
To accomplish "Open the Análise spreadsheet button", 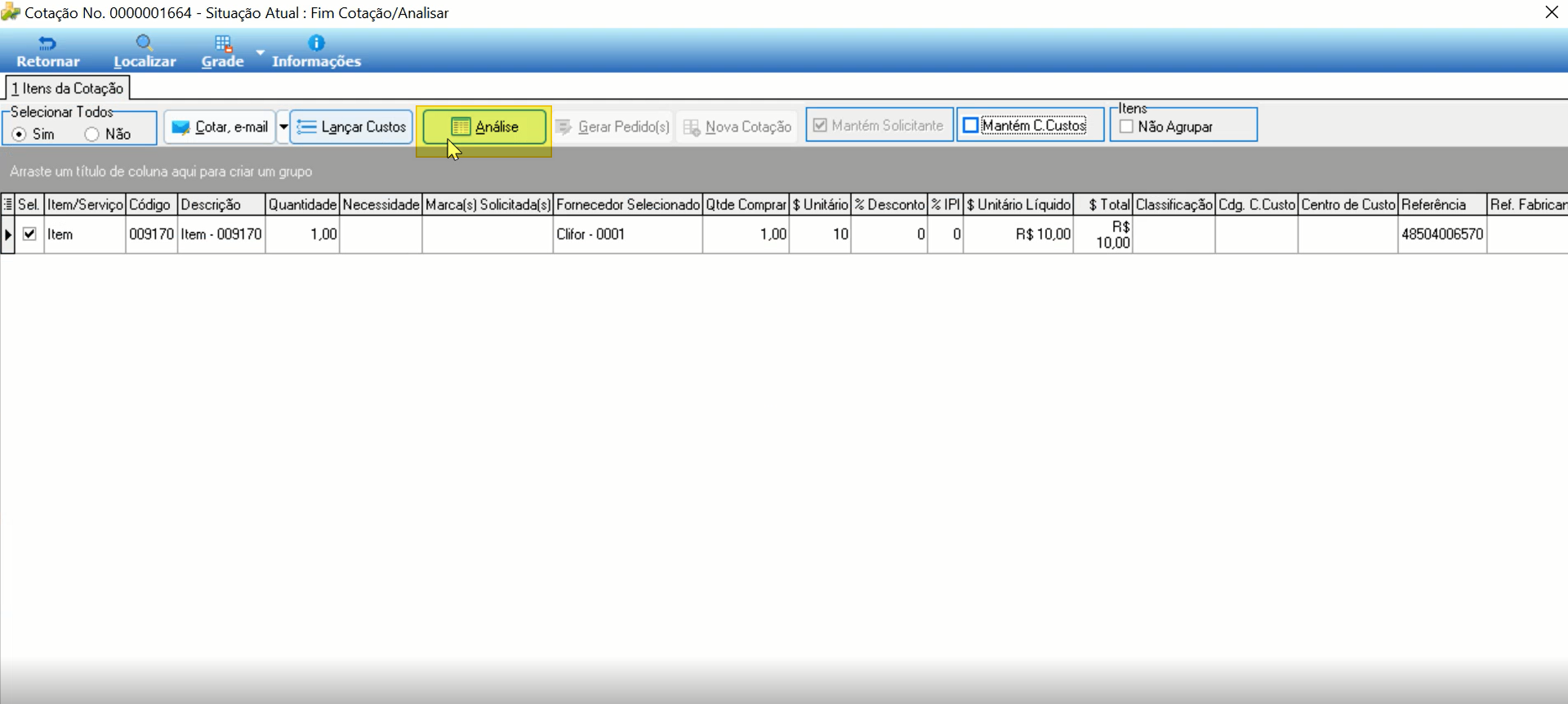I will 484,127.
